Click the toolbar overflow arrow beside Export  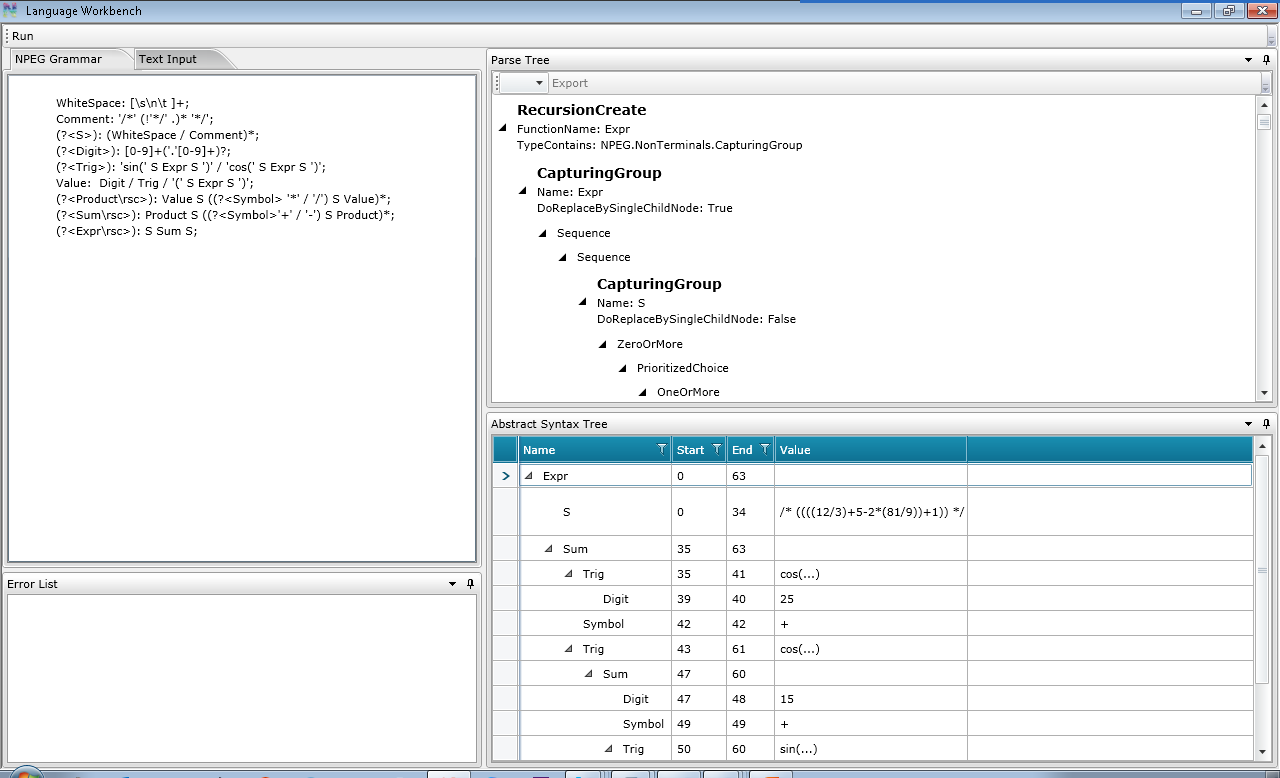(x=1265, y=84)
